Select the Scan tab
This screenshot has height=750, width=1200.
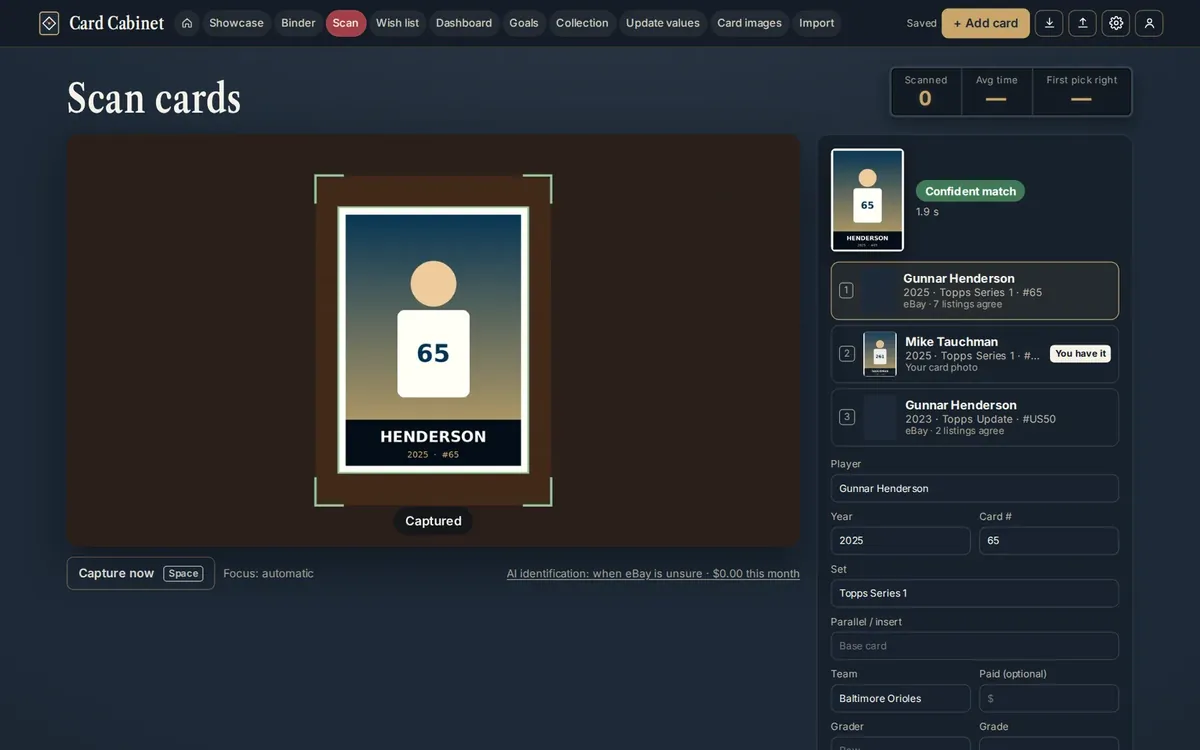click(346, 23)
